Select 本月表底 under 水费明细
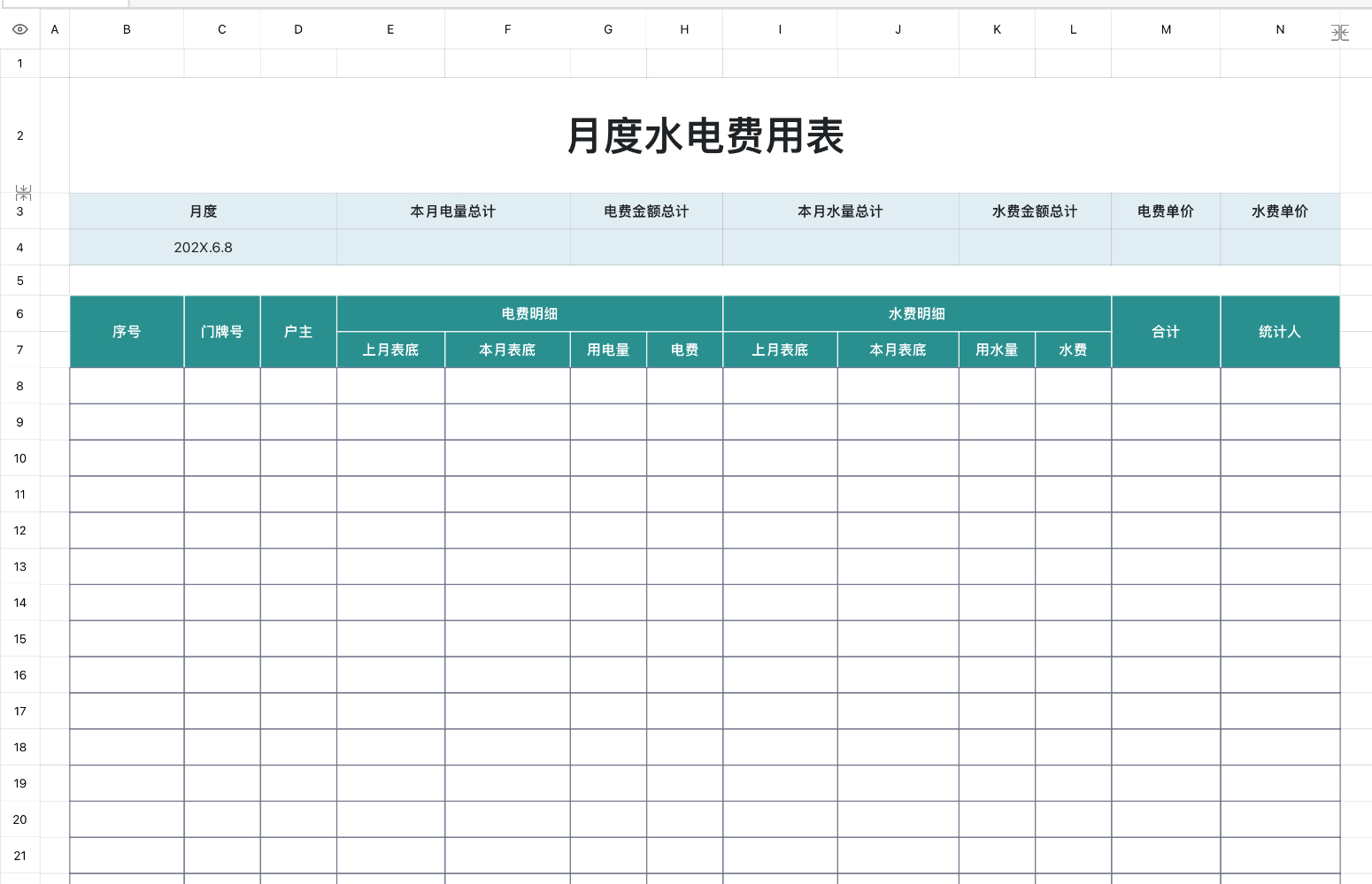Image resolution: width=1372 pixels, height=884 pixels. pyautogui.click(x=898, y=350)
